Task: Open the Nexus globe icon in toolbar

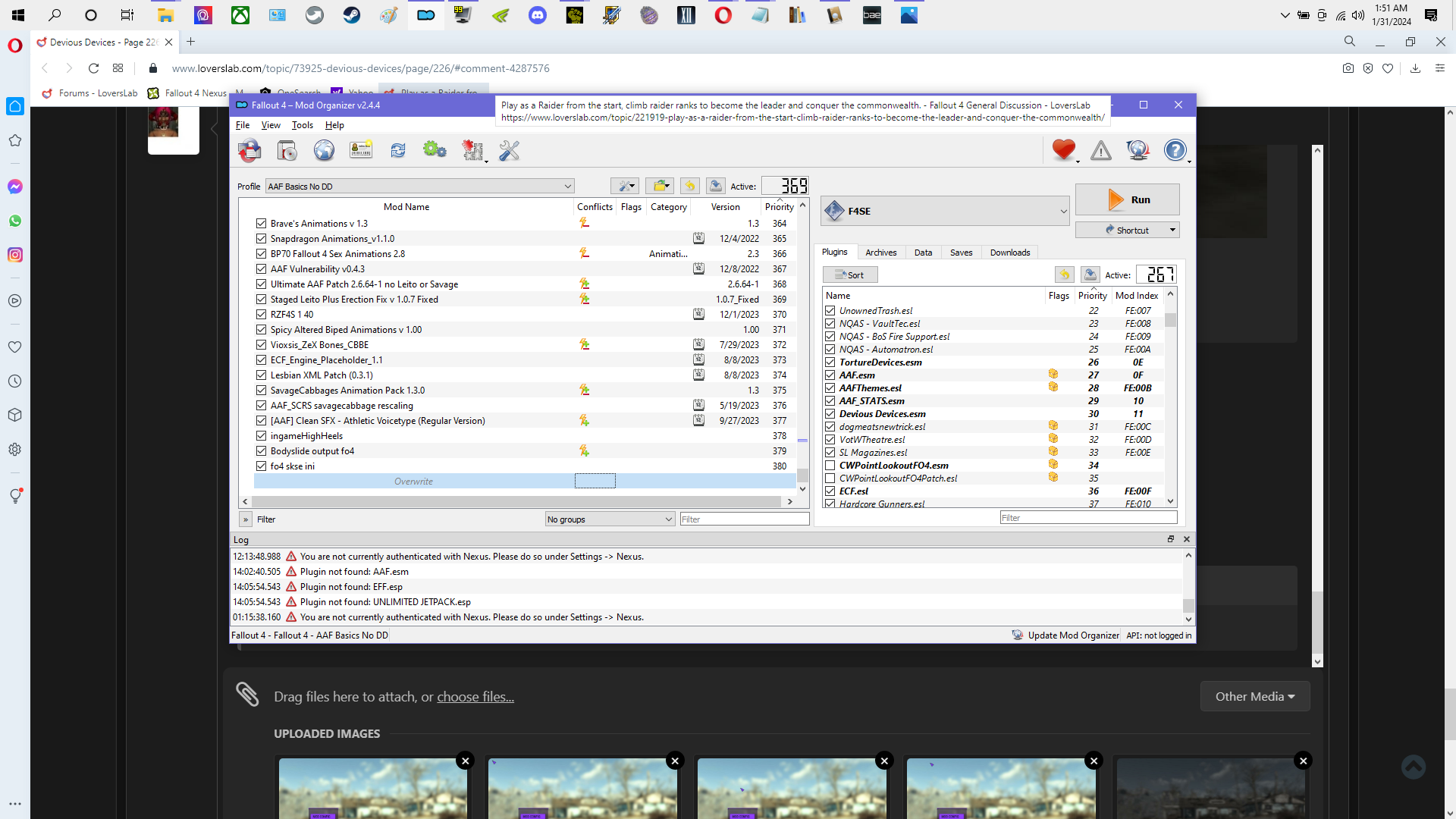Action: coord(324,150)
